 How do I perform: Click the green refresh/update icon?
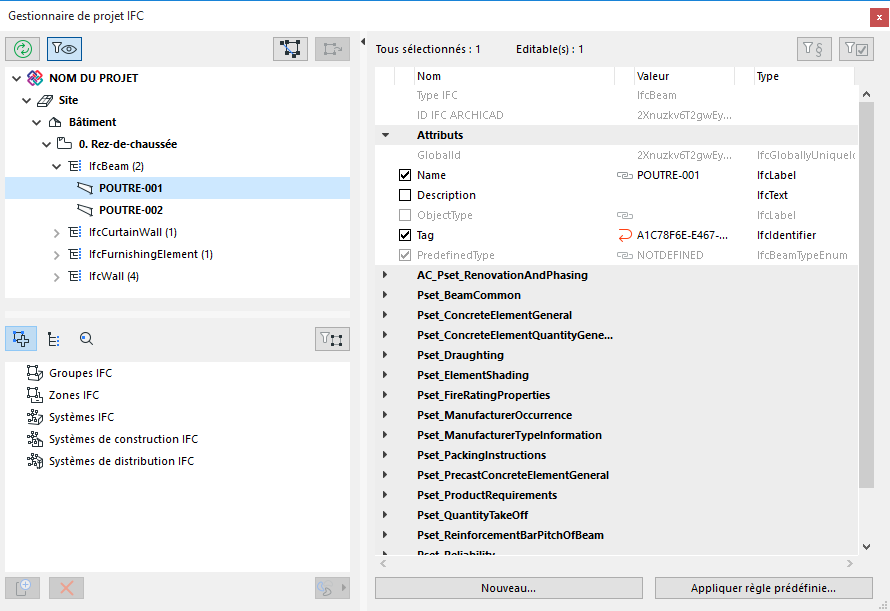point(22,49)
